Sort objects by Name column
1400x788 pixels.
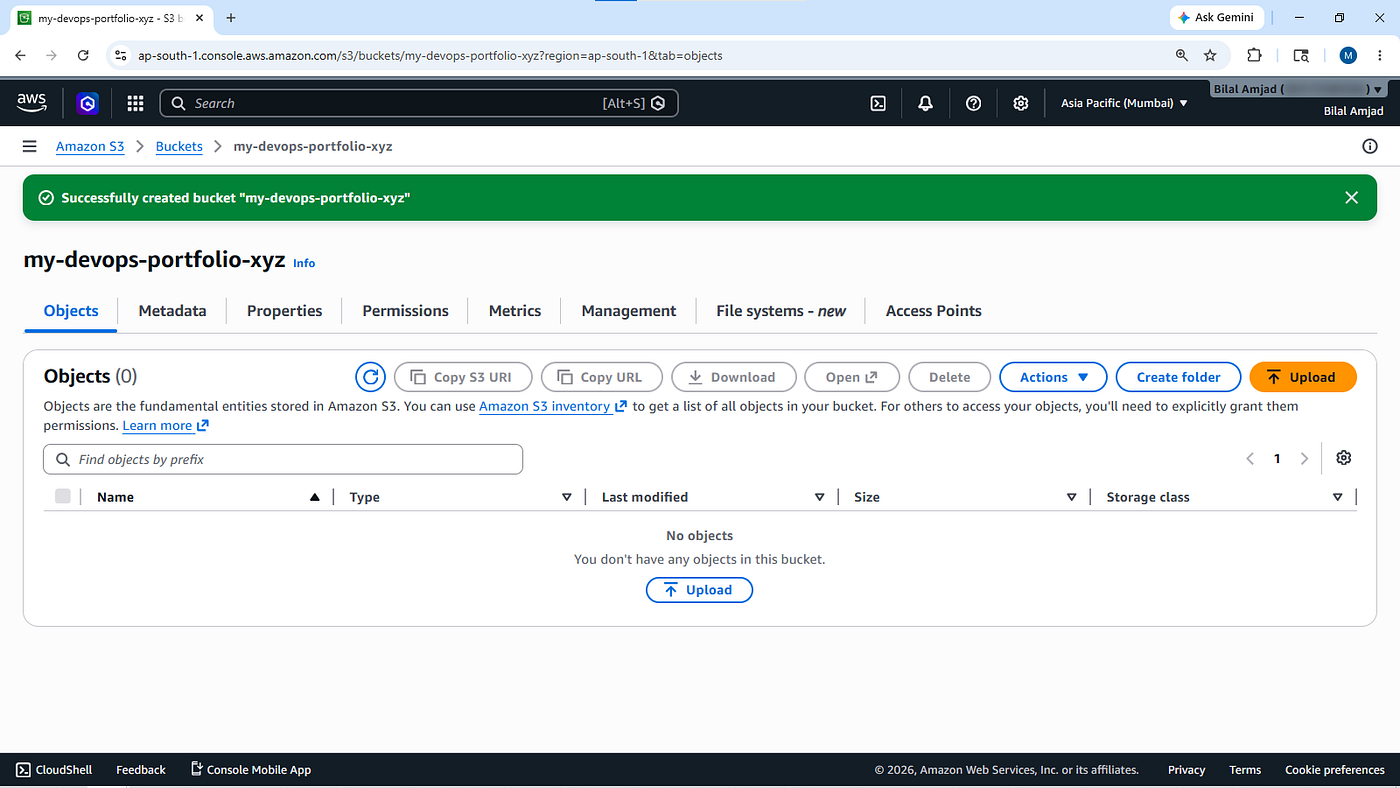(x=208, y=497)
